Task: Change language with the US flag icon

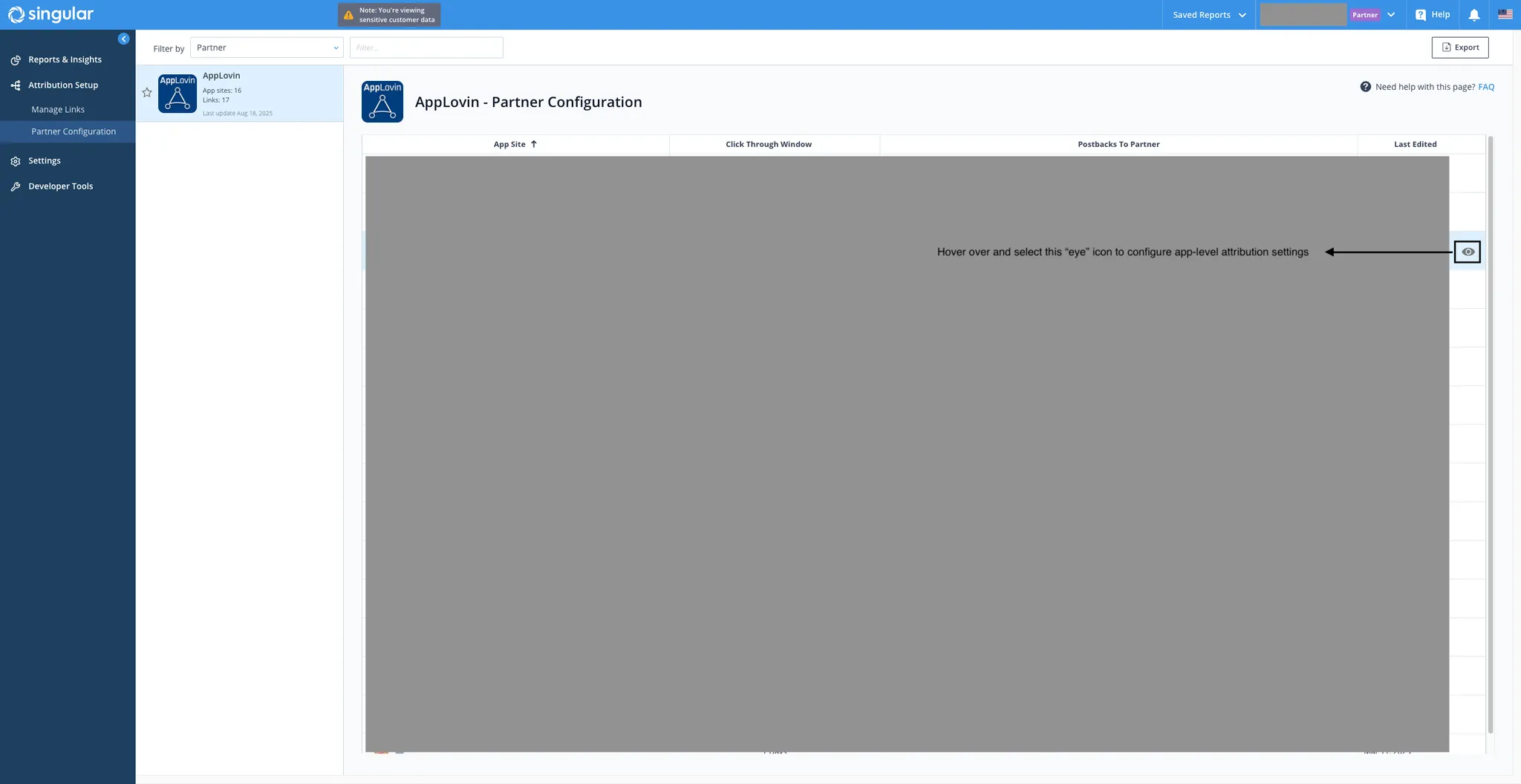Action: point(1505,14)
